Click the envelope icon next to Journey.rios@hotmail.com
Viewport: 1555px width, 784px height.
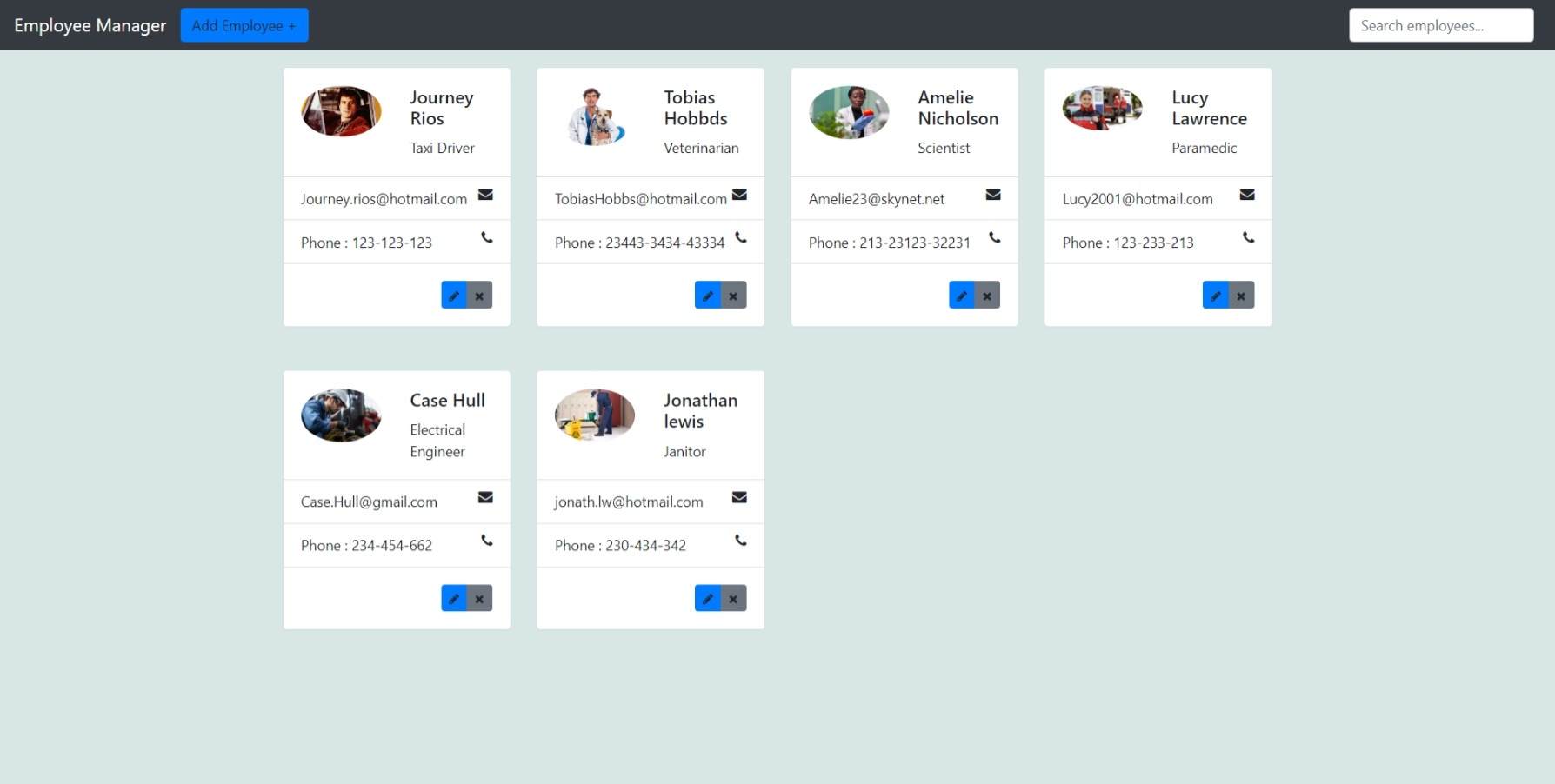tap(485, 195)
